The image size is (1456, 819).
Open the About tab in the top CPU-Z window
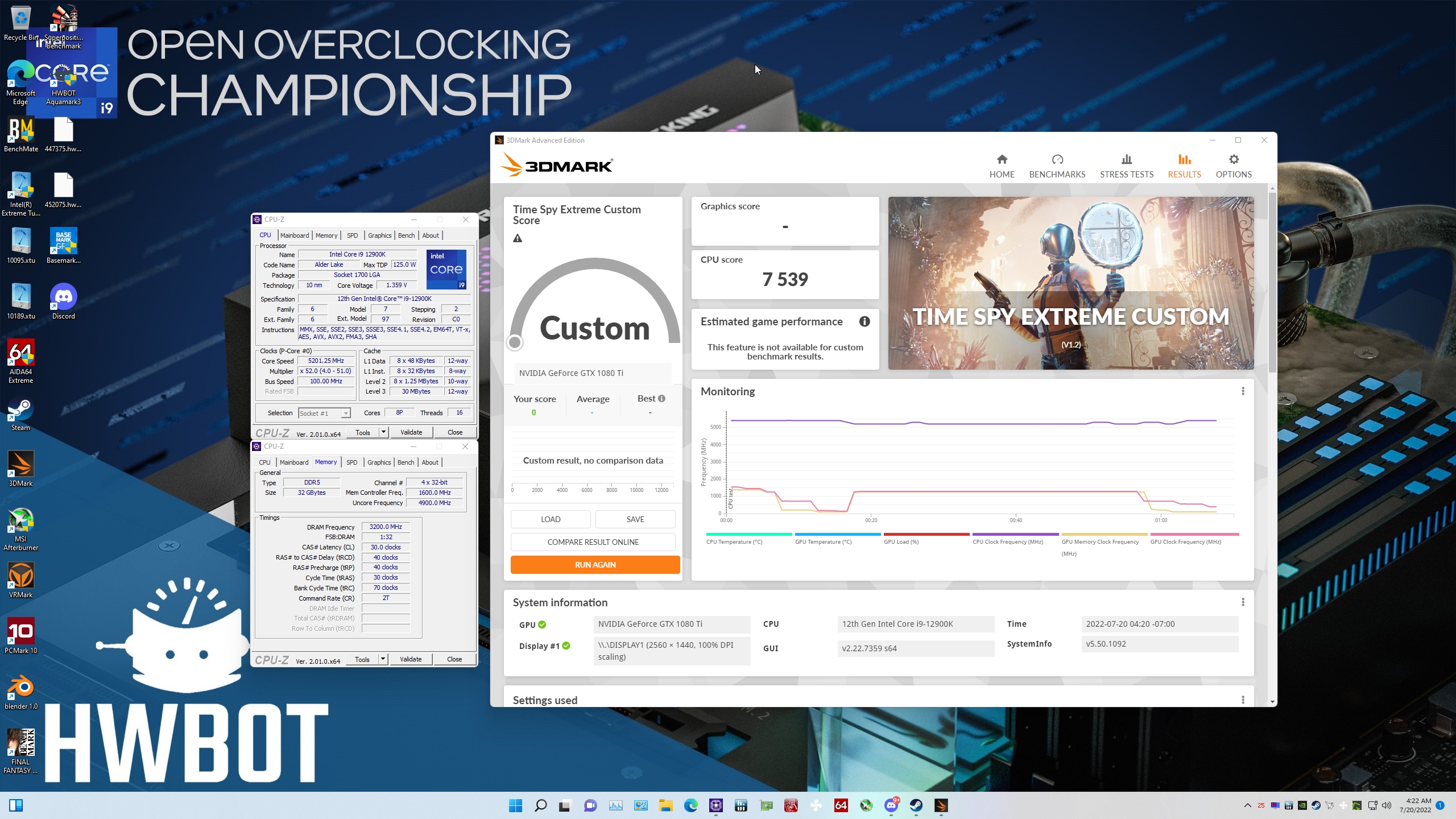(x=431, y=235)
